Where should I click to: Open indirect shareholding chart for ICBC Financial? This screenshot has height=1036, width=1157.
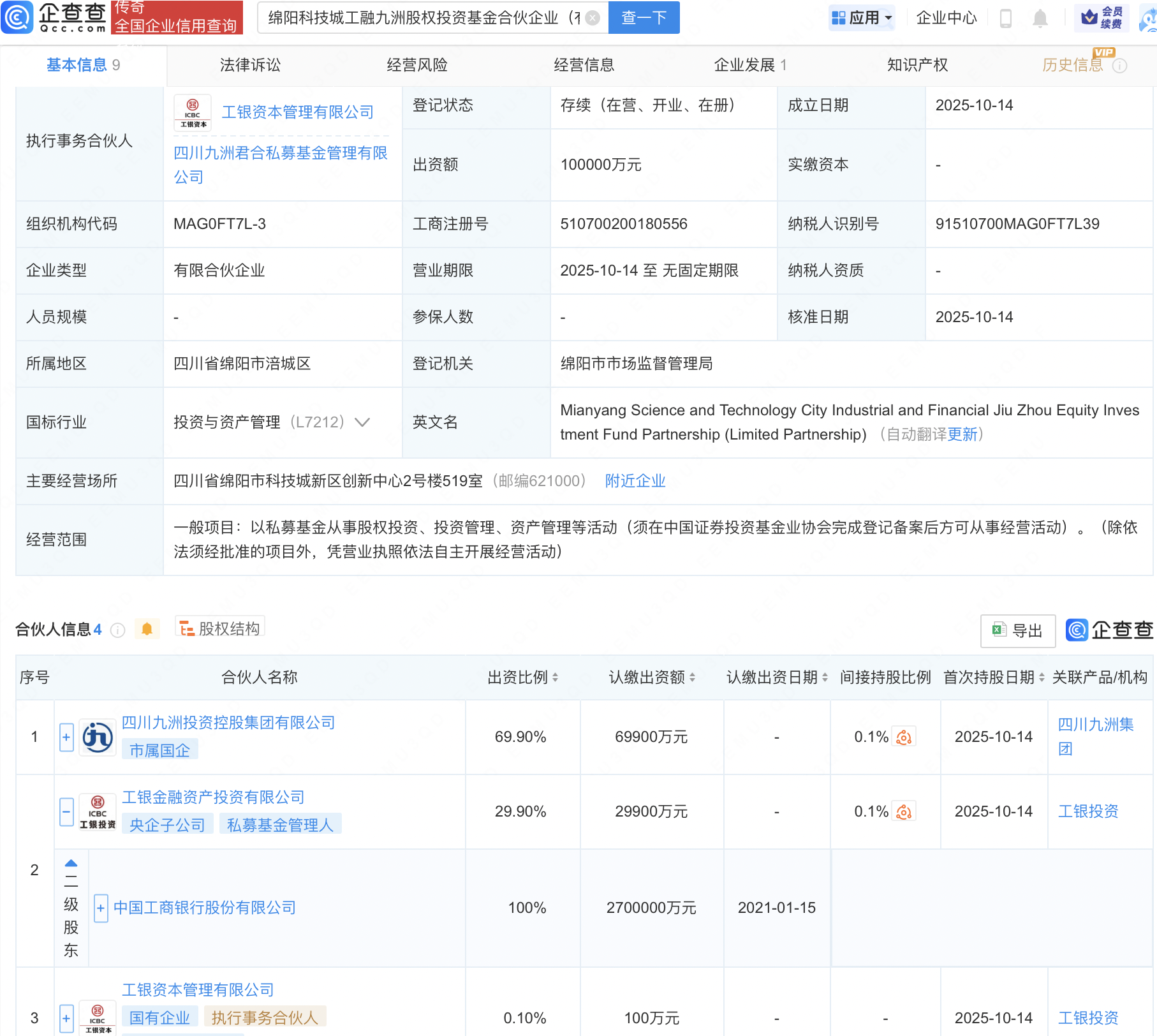(x=904, y=812)
